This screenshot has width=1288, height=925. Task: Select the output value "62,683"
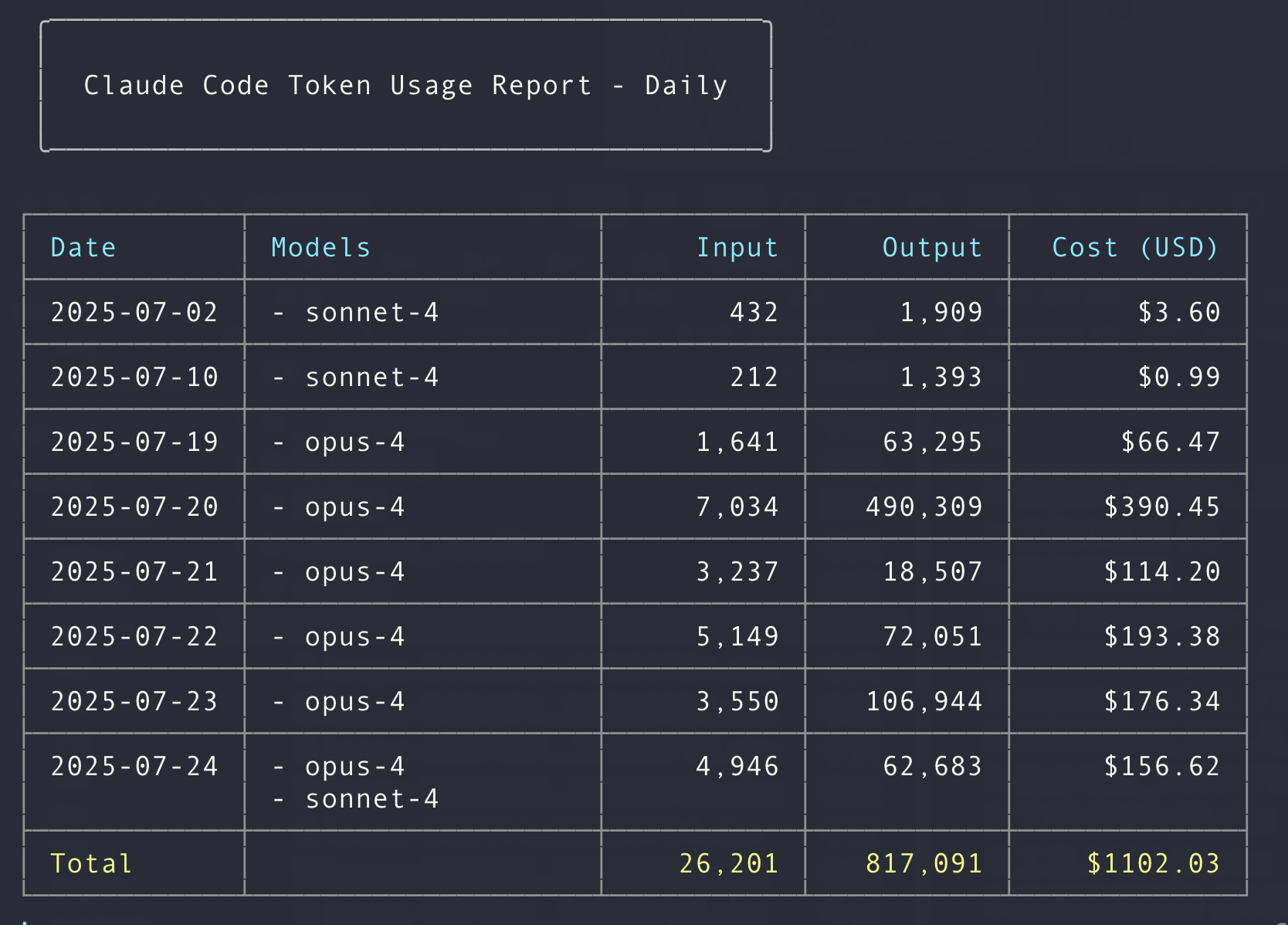(933, 766)
